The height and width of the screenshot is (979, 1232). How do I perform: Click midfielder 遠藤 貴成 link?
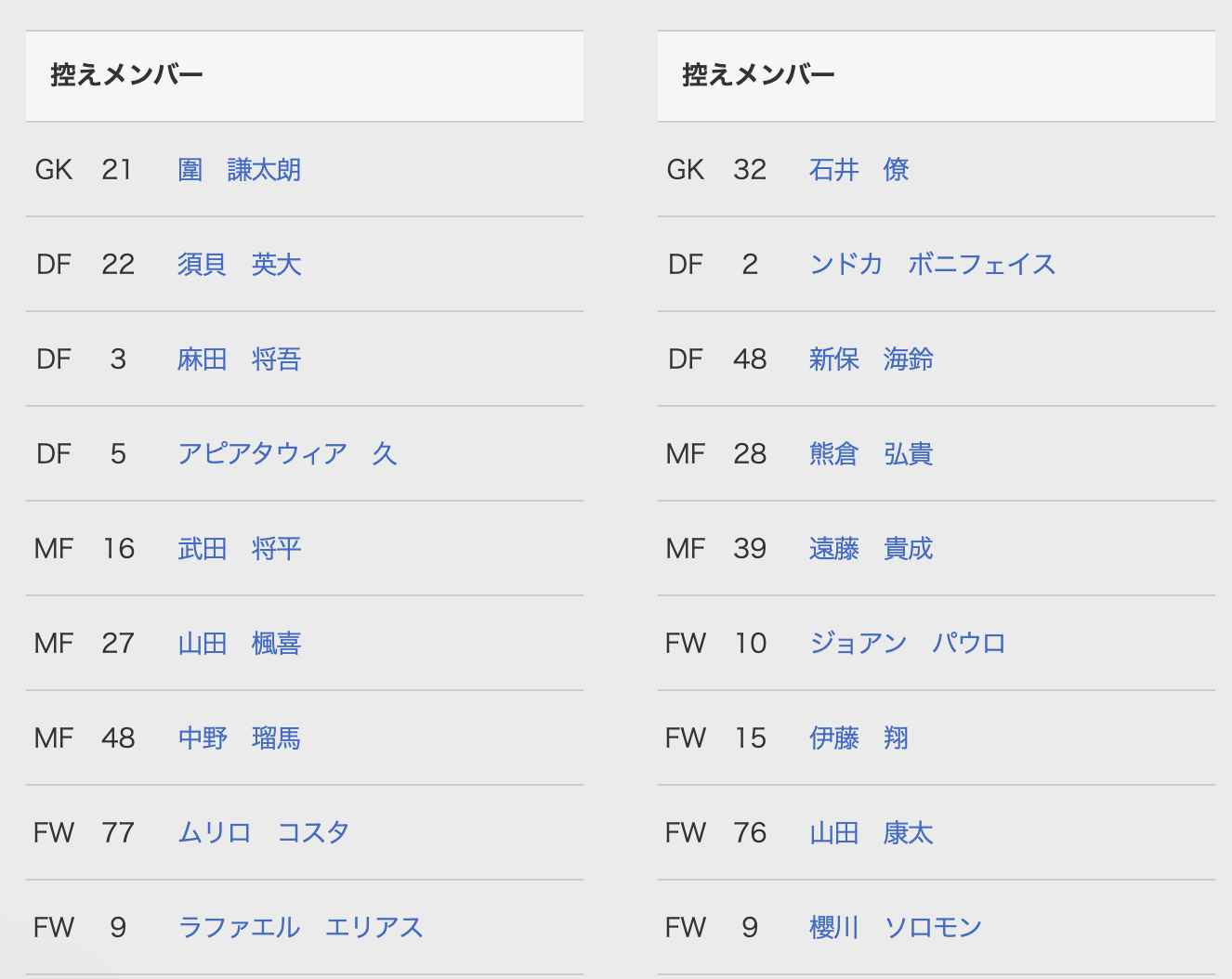(x=872, y=549)
